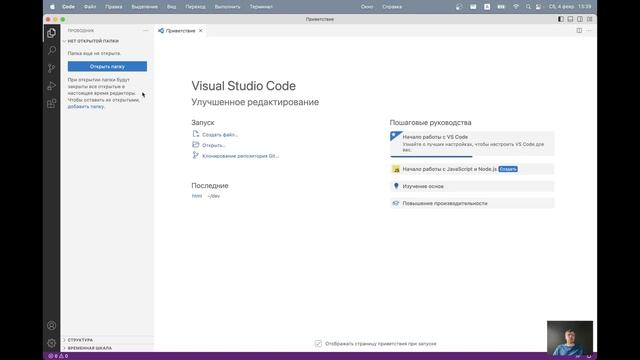This screenshot has height=360, width=640.
Task: Click the folder icon beside Открыть
Action: (196, 144)
